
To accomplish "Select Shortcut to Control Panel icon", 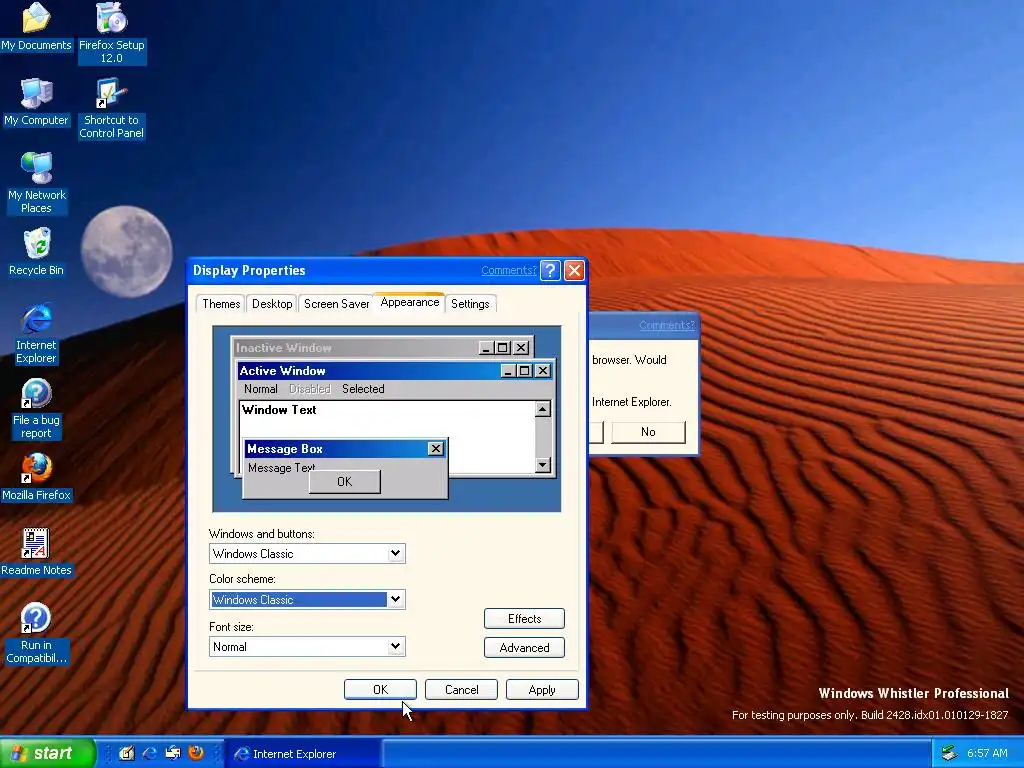I will [x=112, y=108].
